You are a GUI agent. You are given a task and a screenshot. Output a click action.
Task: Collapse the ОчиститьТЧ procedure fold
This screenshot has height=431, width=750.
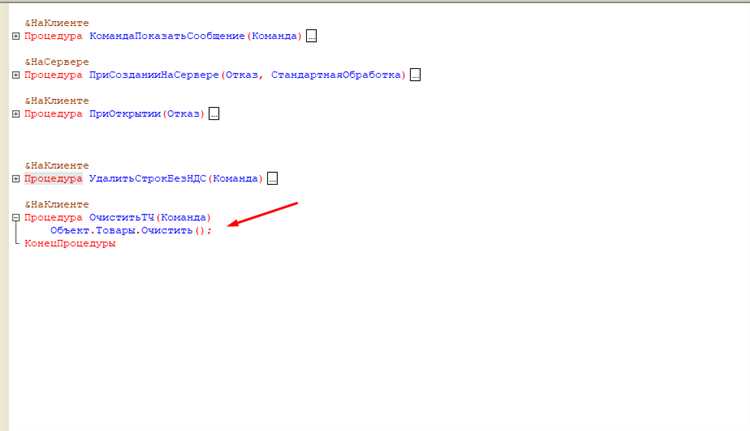16,218
